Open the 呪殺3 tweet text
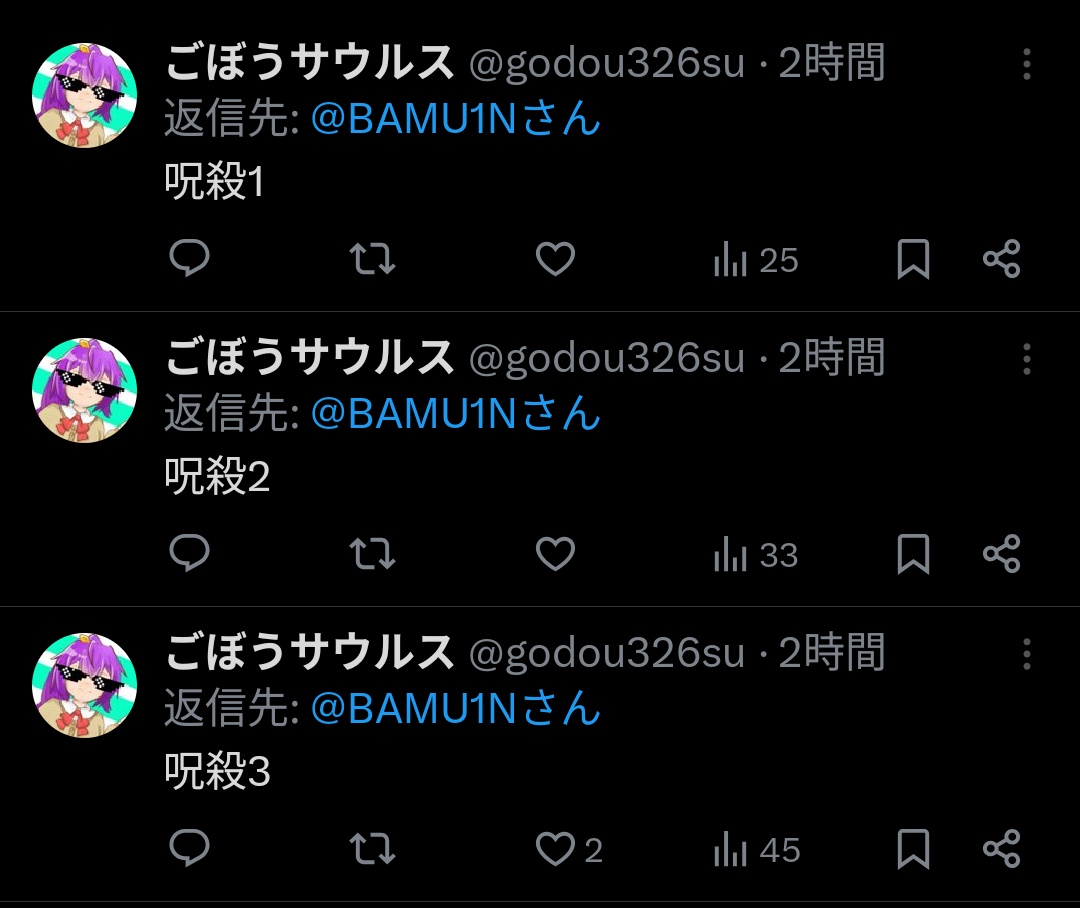Screen dimensions: 1080x908 tap(217, 770)
